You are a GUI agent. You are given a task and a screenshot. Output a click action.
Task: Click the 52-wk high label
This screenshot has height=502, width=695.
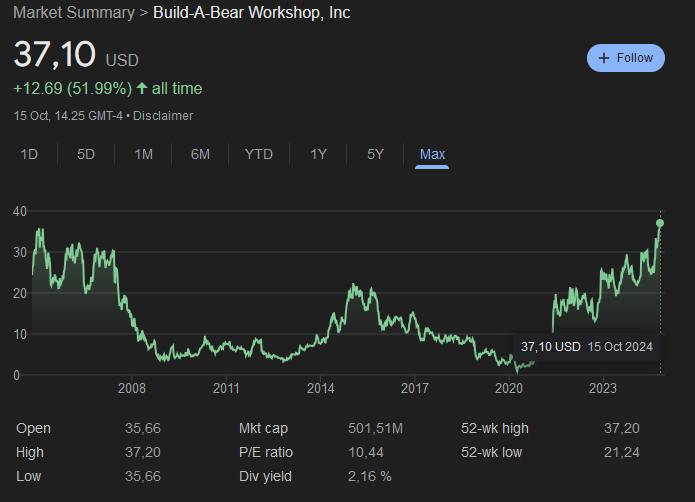(495, 428)
